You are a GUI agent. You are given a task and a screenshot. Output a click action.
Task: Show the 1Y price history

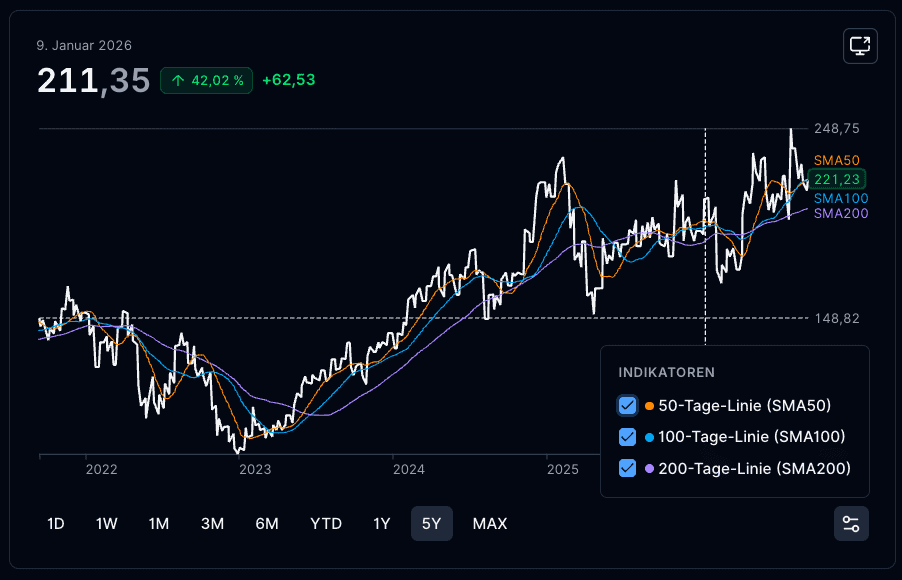(381, 524)
